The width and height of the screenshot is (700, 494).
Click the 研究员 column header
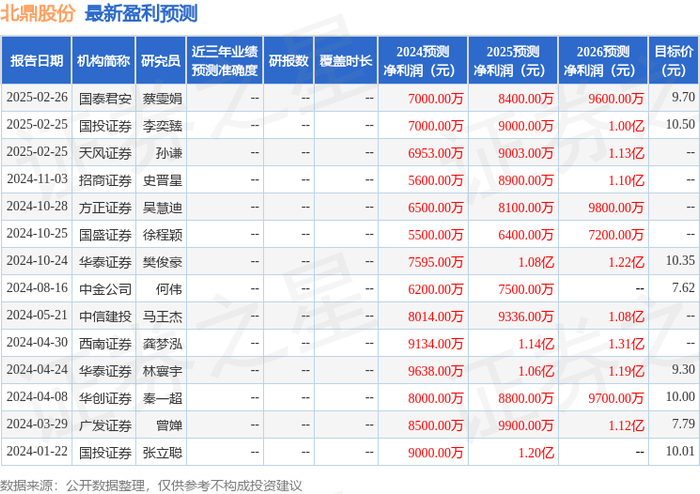[161, 61]
